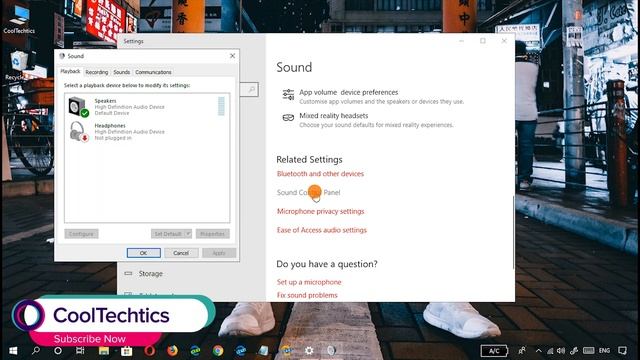Click the volume speaker tray icon
Viewport: 640px width, 360px height.
click(x=561, y=351)
